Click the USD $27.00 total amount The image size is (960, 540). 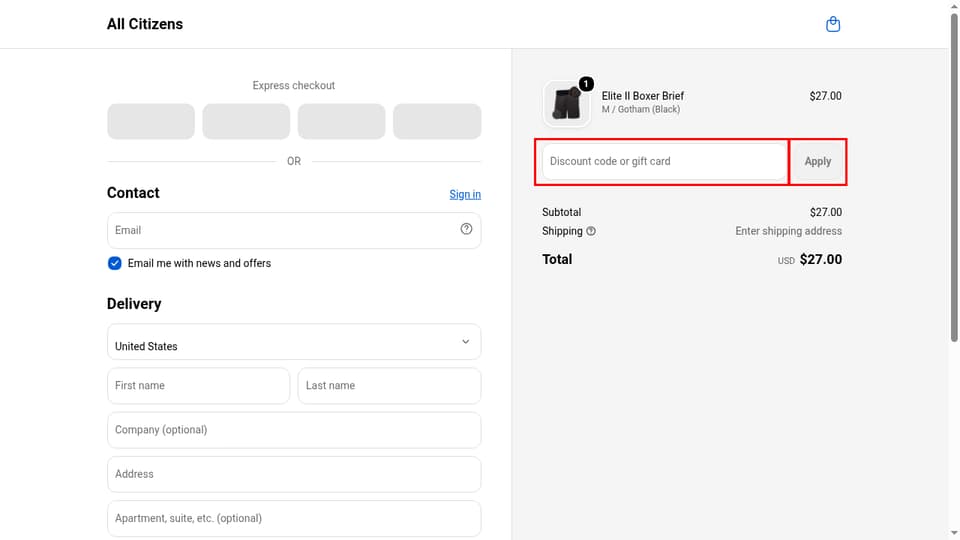(809, 260)
